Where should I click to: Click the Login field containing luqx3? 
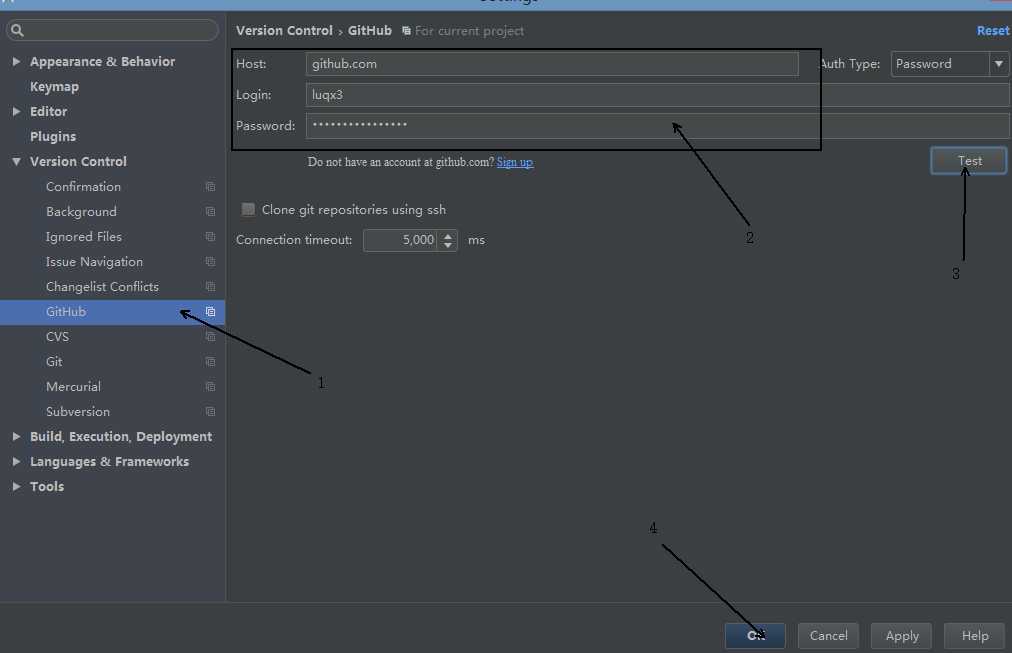click(x=657, y=95)
